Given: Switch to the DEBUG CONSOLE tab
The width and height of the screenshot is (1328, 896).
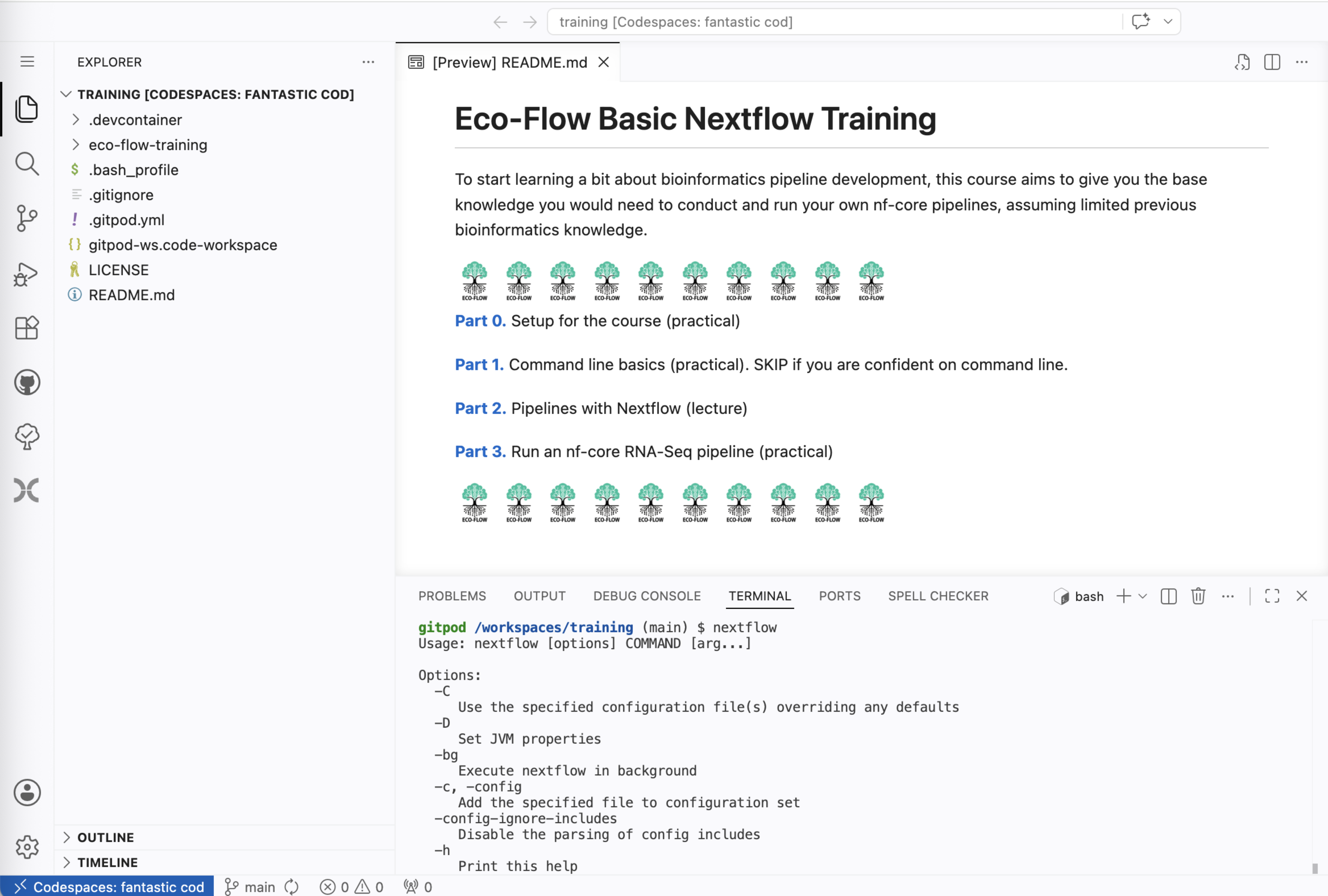Looking at the screenshot, I should point(647,596).
